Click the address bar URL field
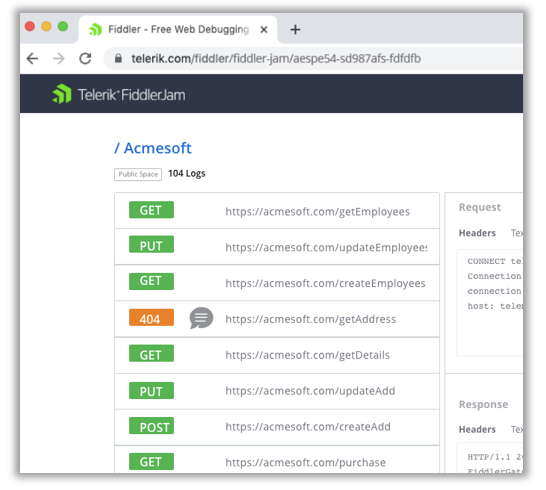546x490 pixels. point(313,59)
